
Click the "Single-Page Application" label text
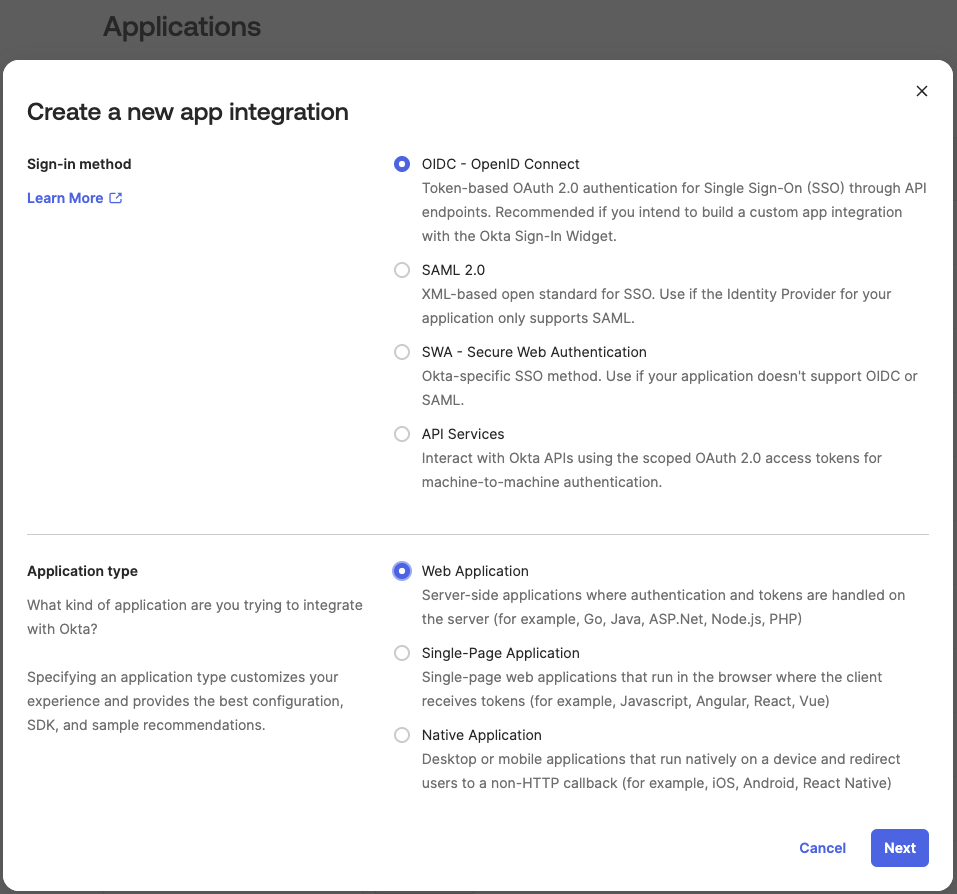pyautogui.click(x=500, y=653)
